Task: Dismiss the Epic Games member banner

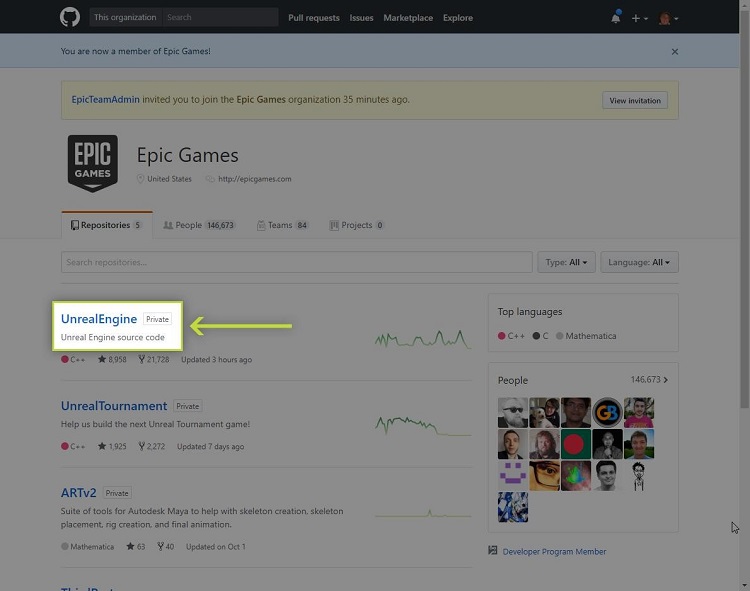Action: click(x=674, y=52)
